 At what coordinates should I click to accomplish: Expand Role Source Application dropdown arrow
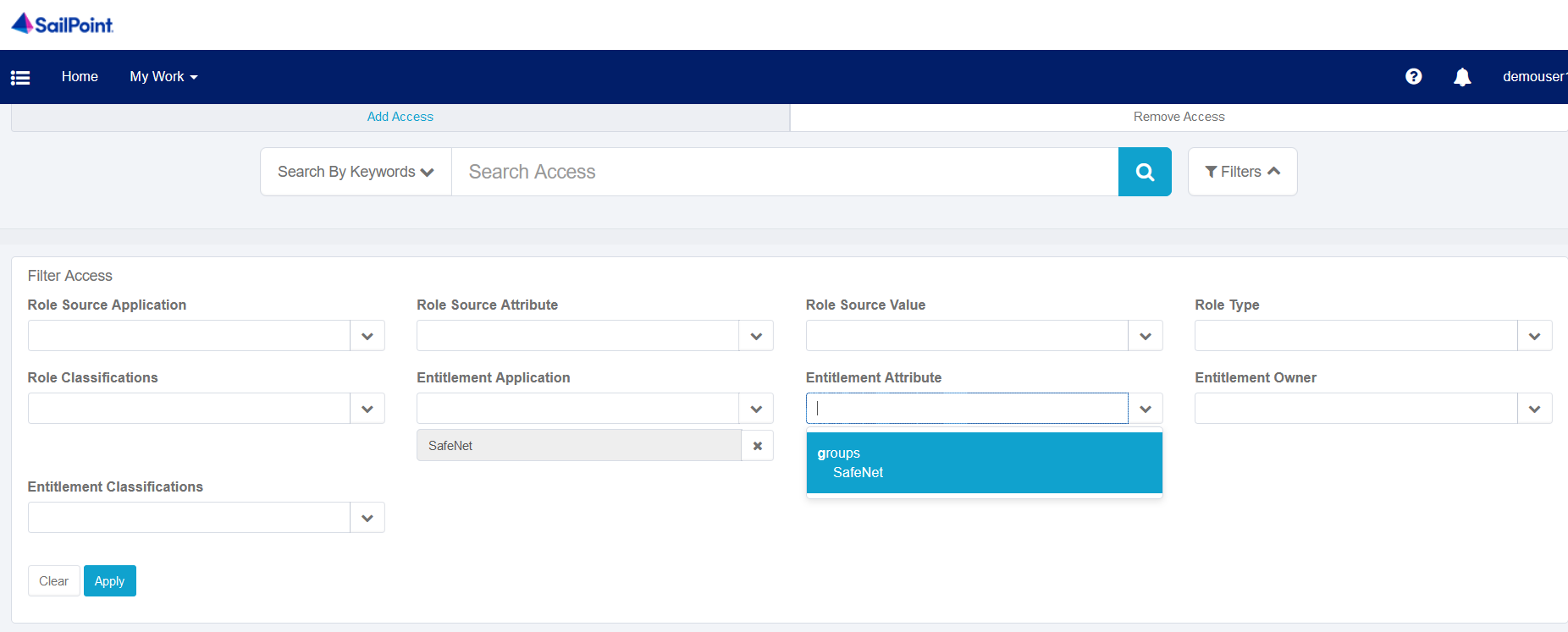click(367, 336)
